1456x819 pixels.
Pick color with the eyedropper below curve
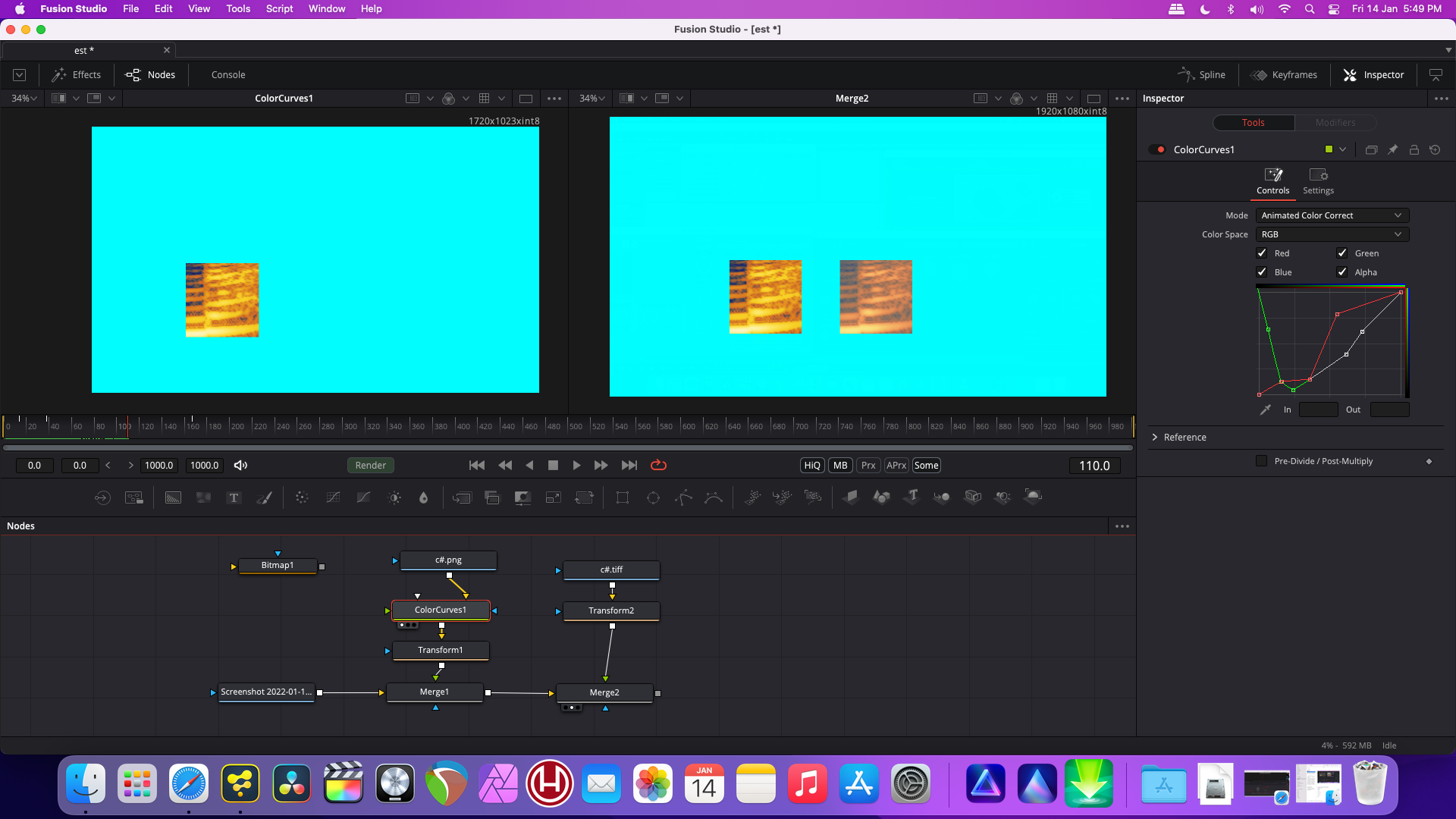(x=1265, y=409)
